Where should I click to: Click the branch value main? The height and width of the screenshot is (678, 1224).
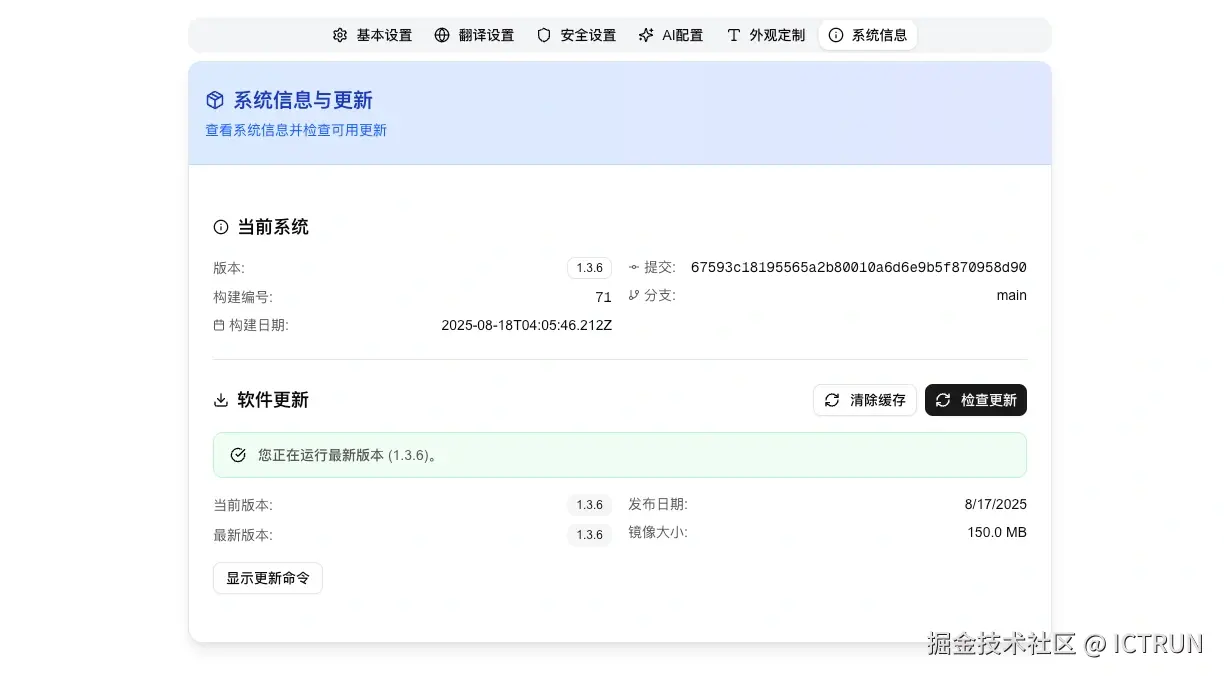tap(1012, 295)
